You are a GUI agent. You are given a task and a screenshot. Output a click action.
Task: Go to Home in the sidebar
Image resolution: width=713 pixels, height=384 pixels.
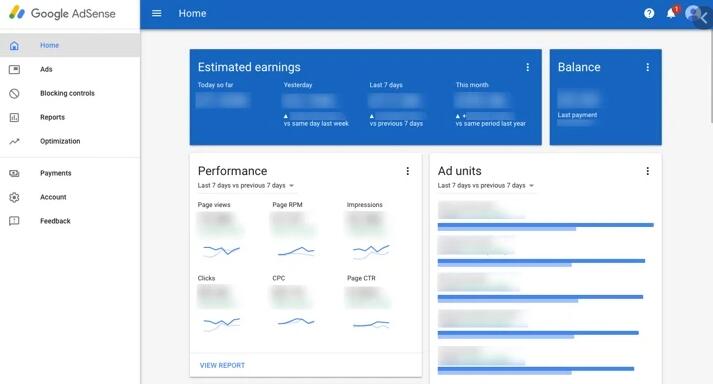(x=70, y=45)
